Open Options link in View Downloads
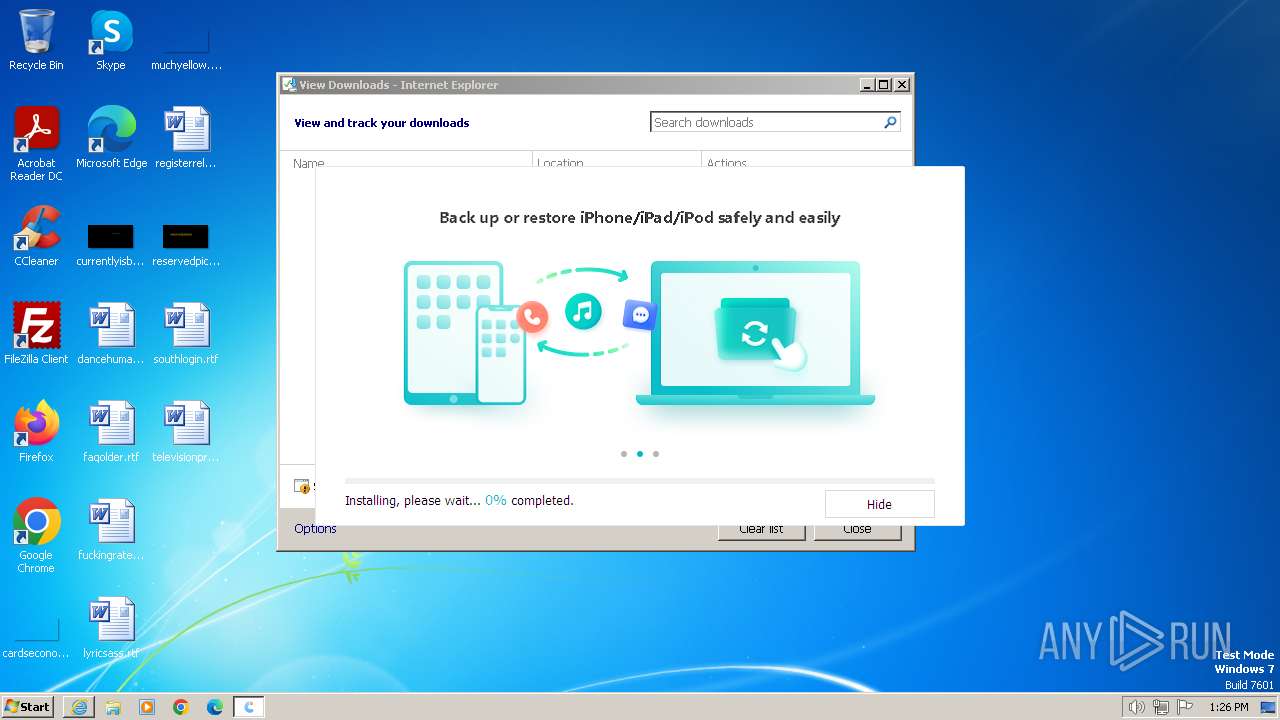Viewport: 1280px width, 720px height. tap(315, 528)
